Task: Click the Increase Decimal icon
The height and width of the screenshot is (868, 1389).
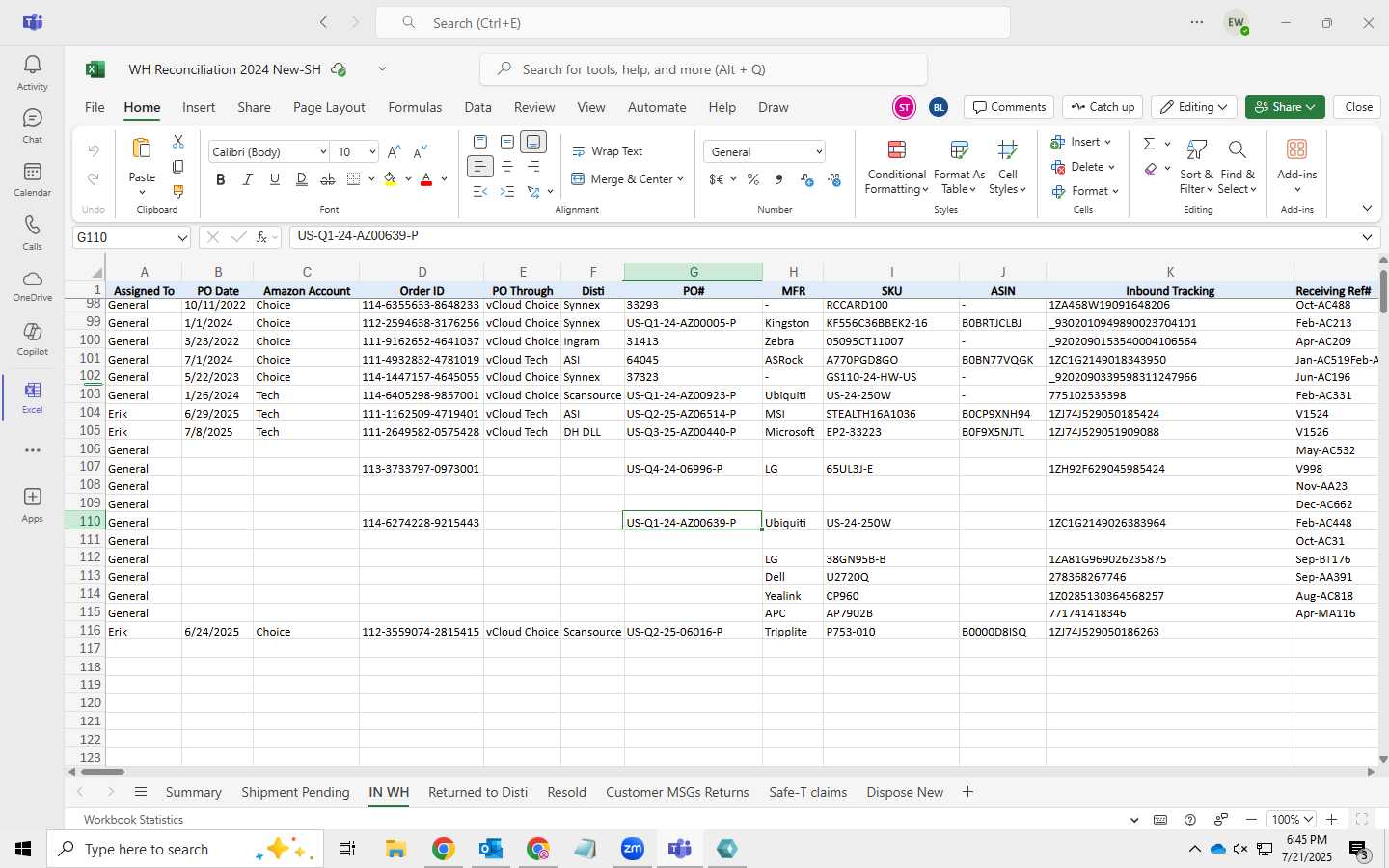Action: pyautogui.click(x=807, y=179)
